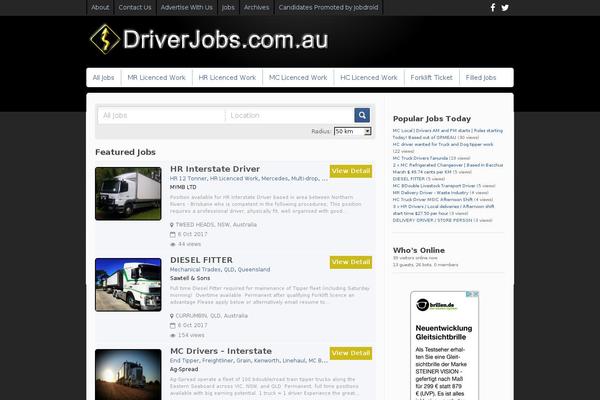
Task: Click the MC Drivers Interstate truck thumbnail
Action: [128, 375]
